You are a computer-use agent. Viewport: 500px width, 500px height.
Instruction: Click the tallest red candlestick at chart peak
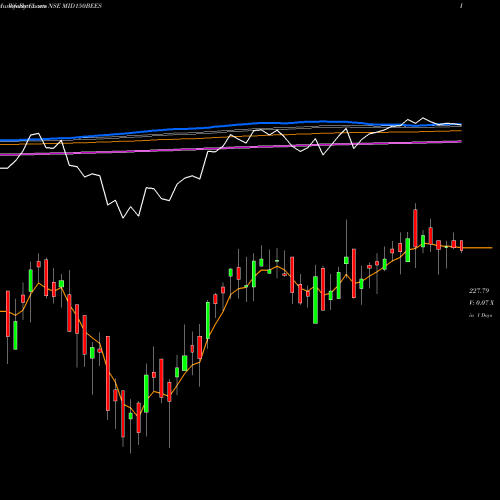[x=415, y=228]
